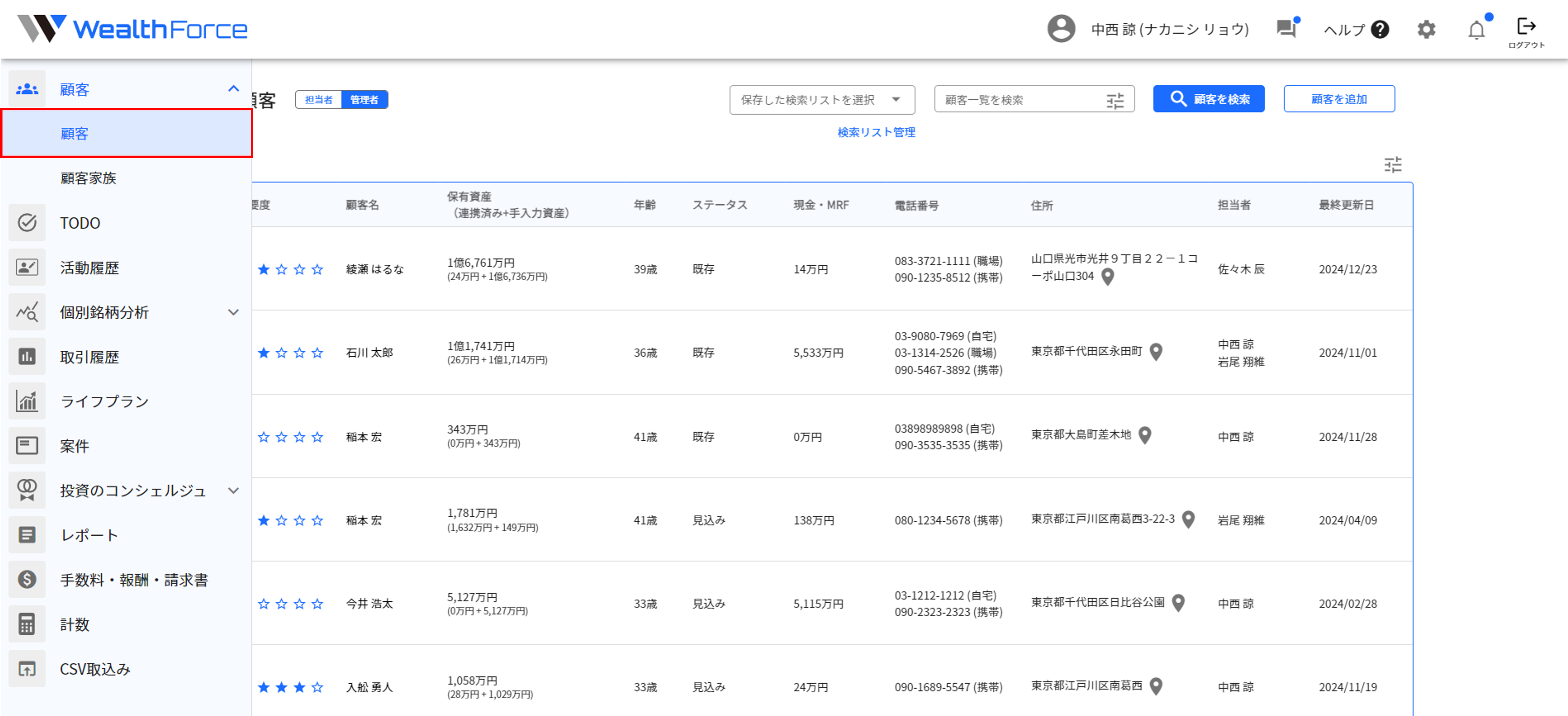This screenshot has height=716, width=1568.
Task: Open the notifications bell icon
Action: (x=1476, y=29)
